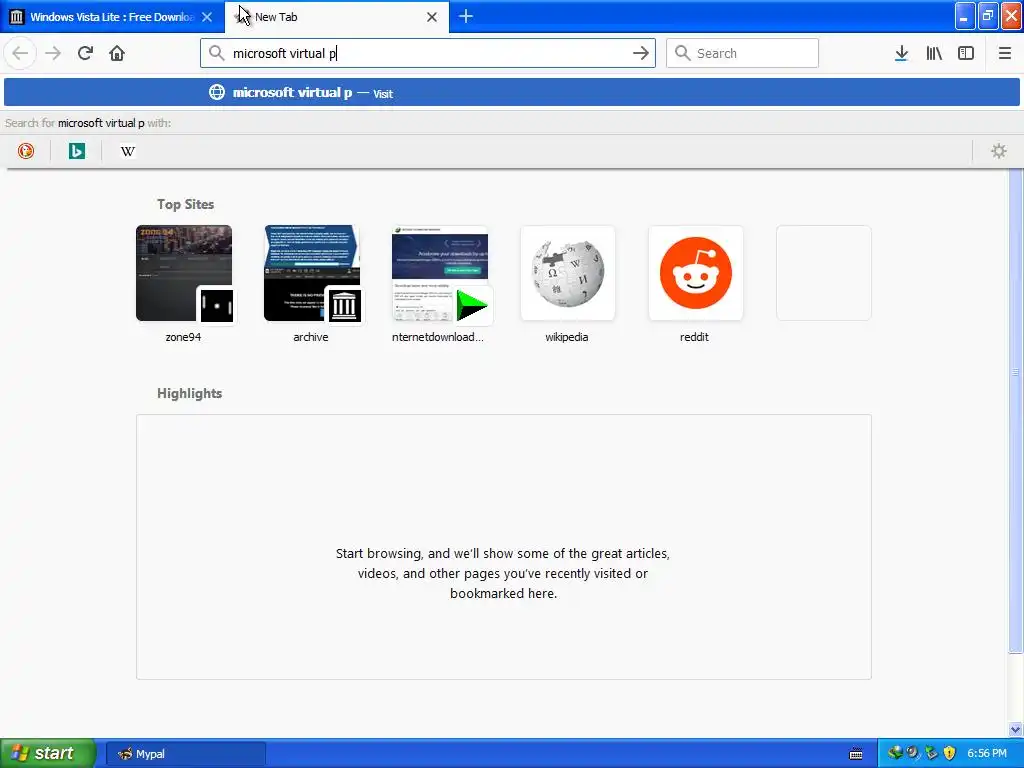This screenshot has width=1024, height=768.
Task: Show sidebars with the sidebar button
Action: (966, 53)
